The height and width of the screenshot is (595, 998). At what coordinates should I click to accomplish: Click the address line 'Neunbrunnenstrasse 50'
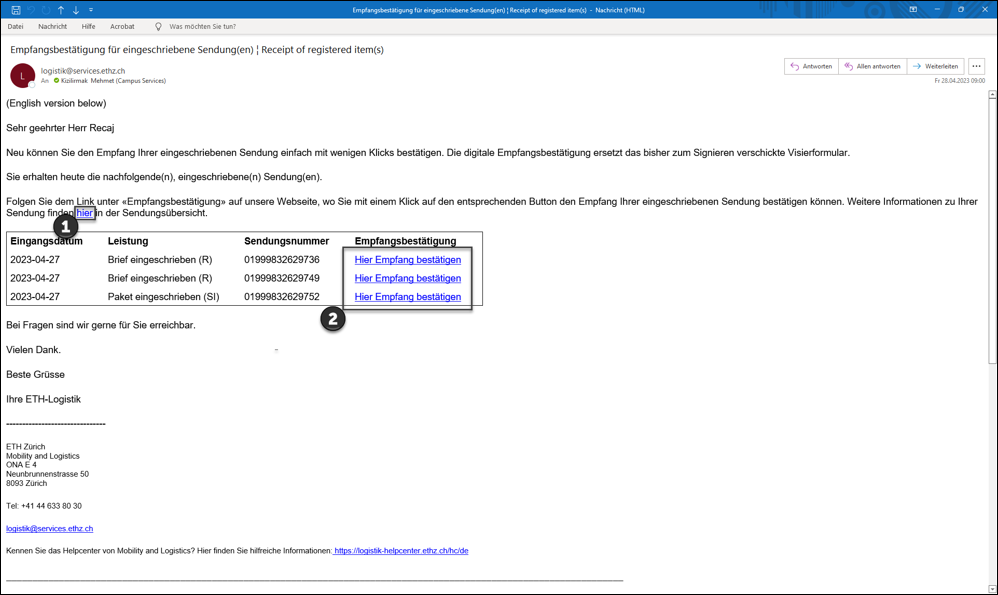[48, 474]
